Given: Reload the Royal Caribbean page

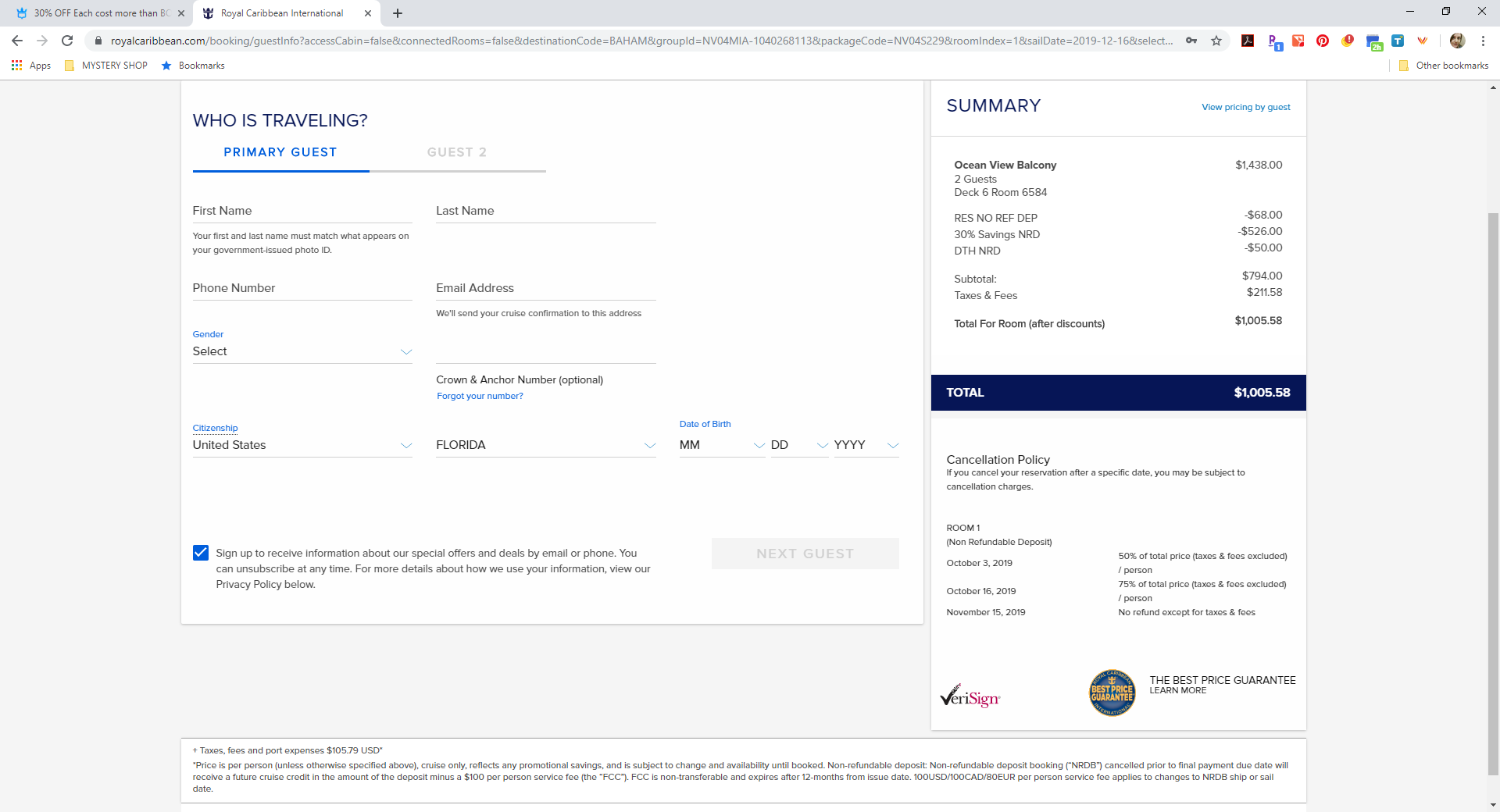Looking at the screenshot, I should 67,41.
